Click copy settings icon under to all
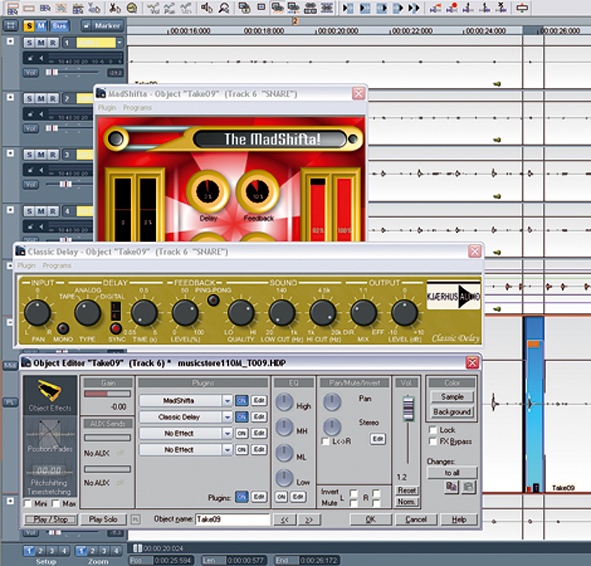The height and width of the screenshot is (566, 591). tap(451, 487)
